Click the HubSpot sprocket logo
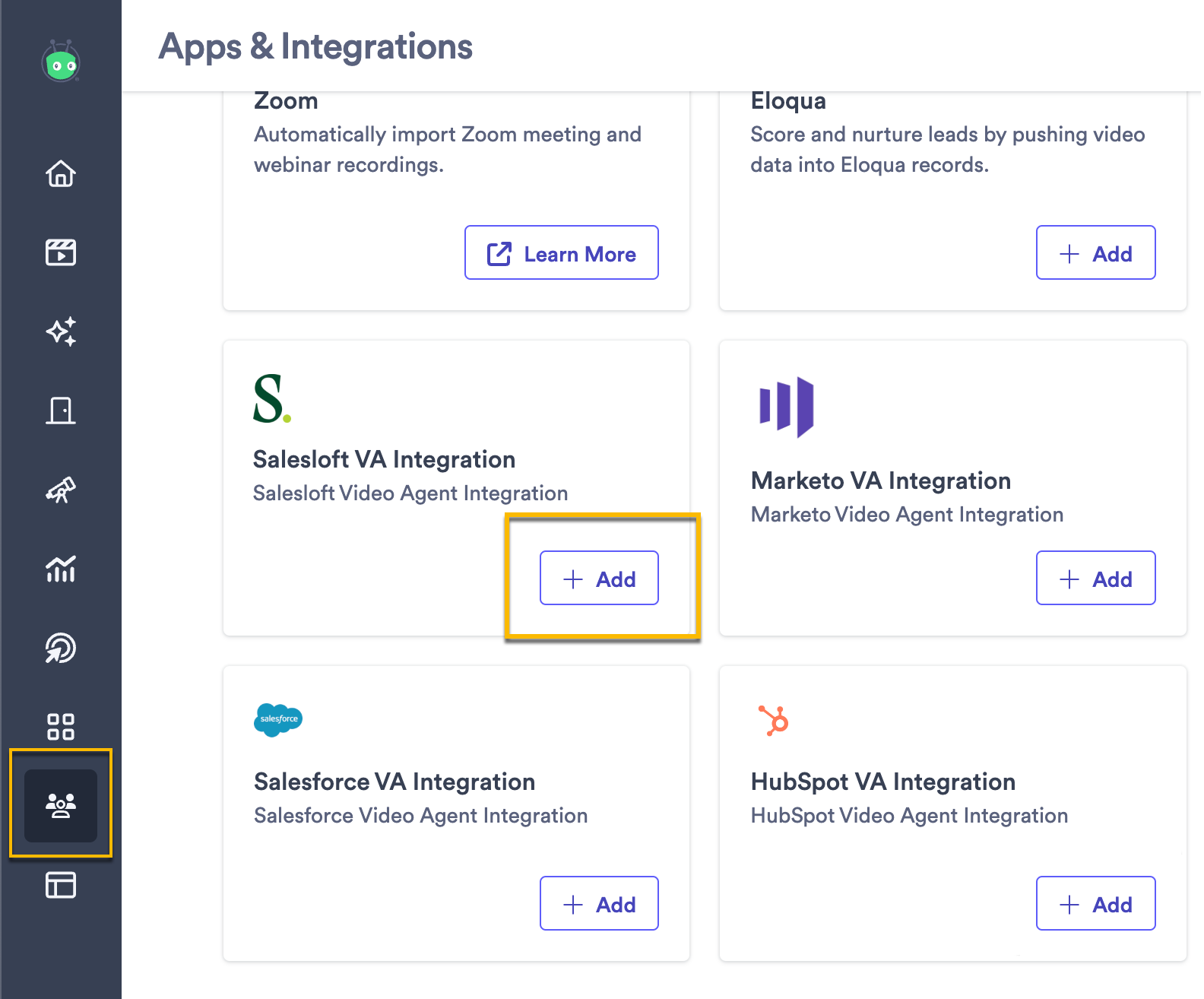 coord(774,720)
